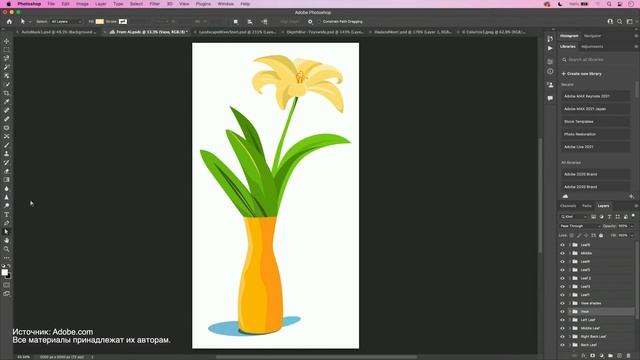Open Adobe Live 2021 library

pyautogui.click(x=595, y=147)
